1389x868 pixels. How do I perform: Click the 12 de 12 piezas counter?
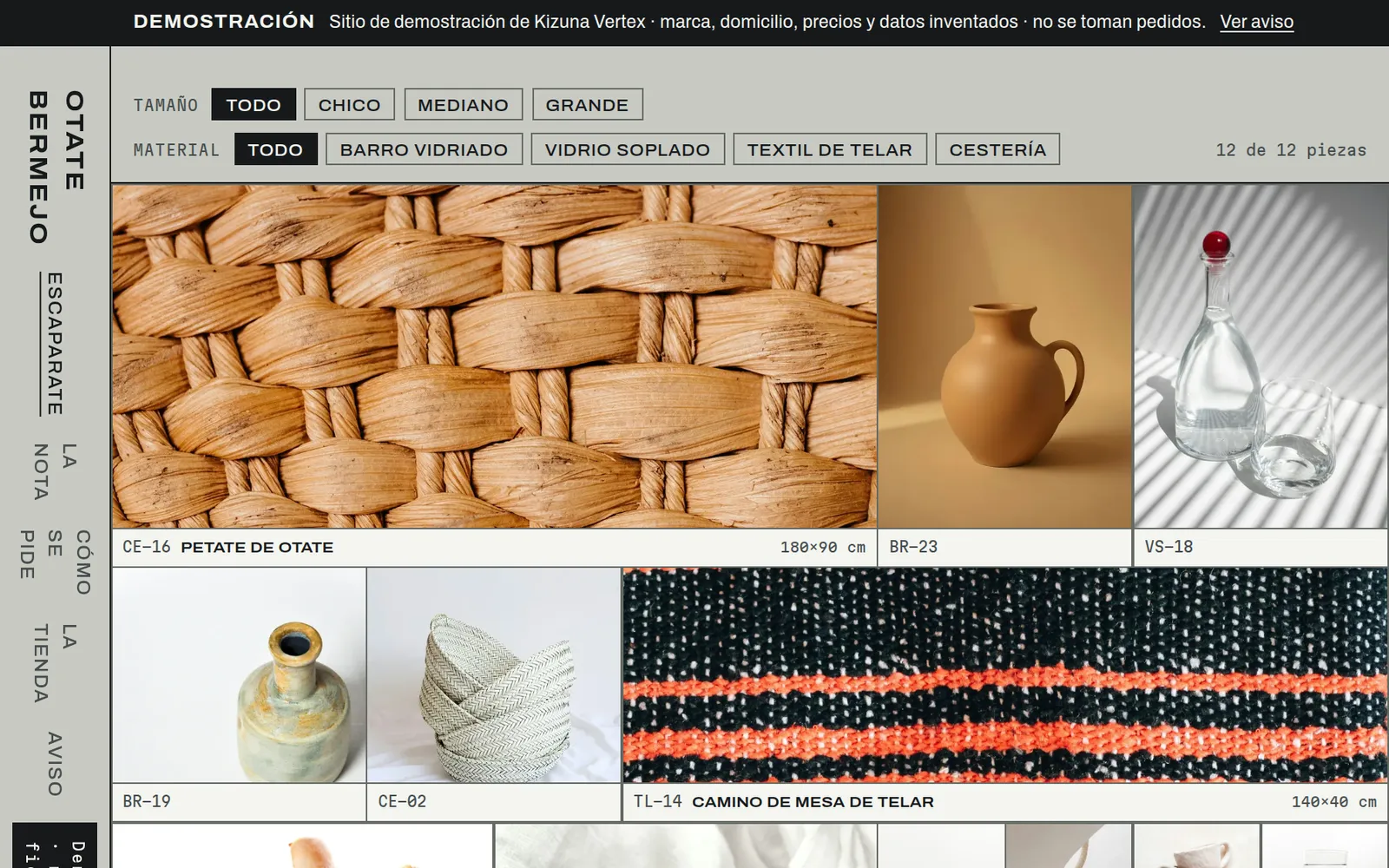(x=1291, y=150)
